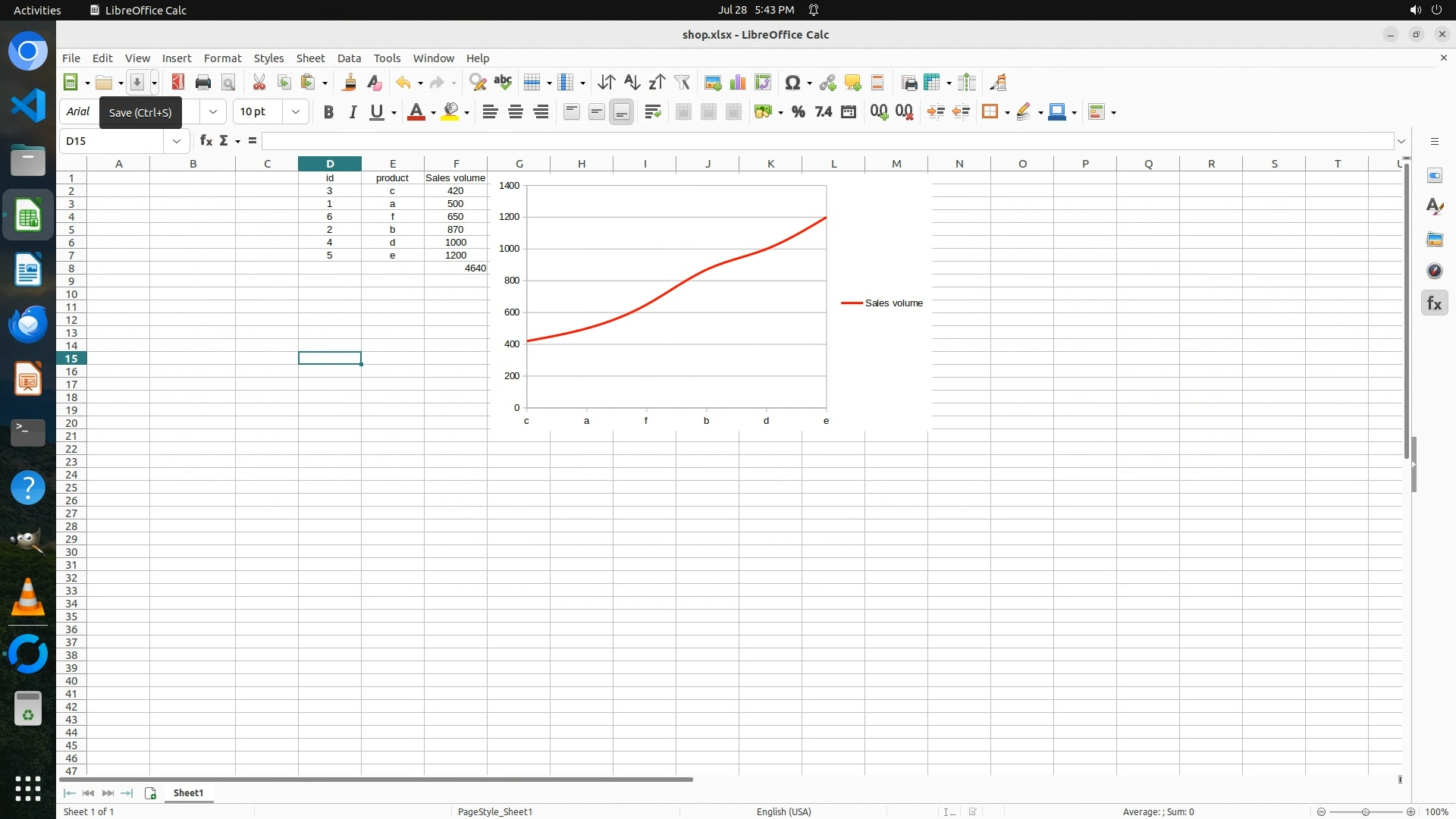Open the Name Box dropdown arrow
The image size is (1456, 819).
177,141
